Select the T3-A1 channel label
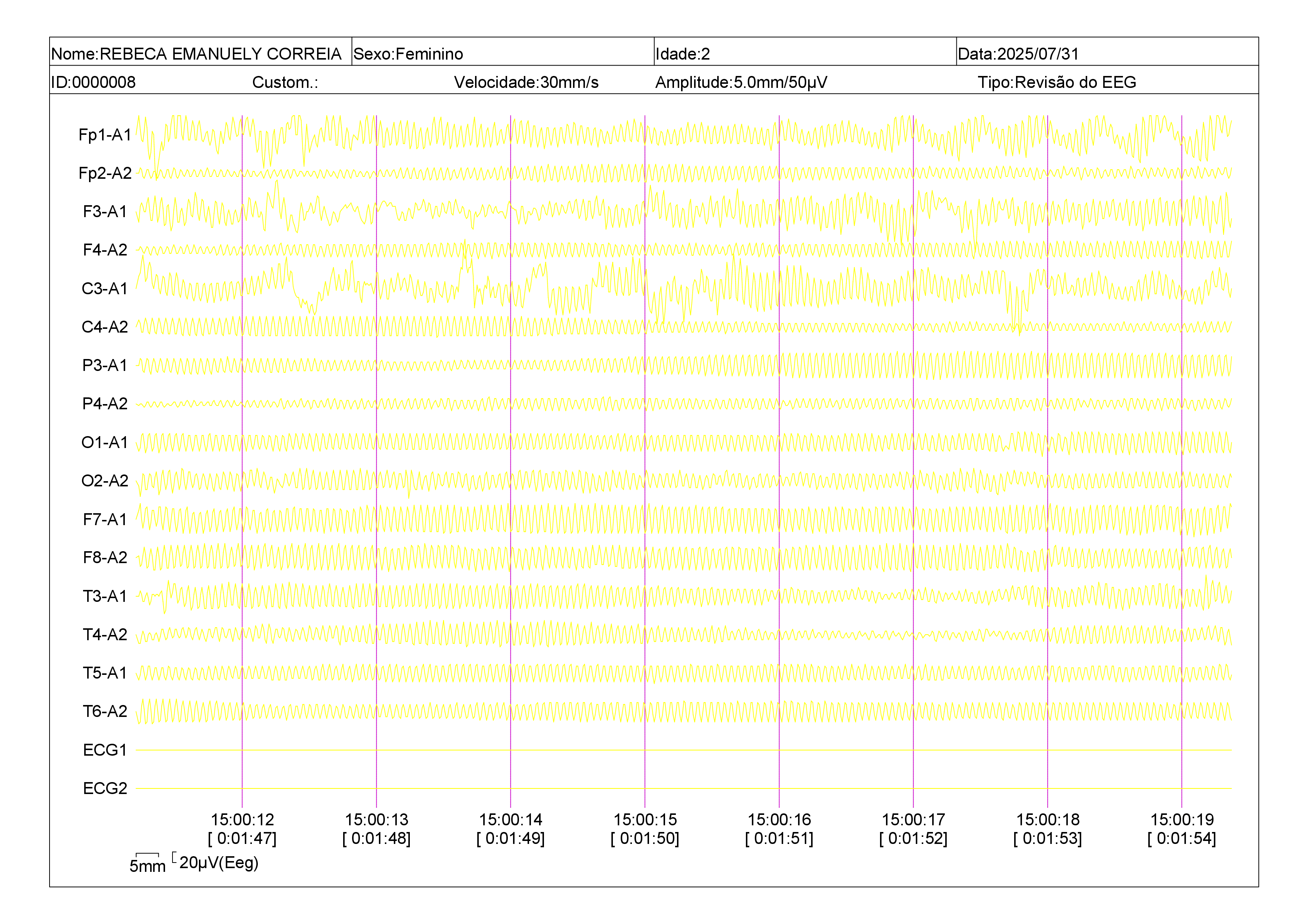Screen dimensions: 1307x924 pyautogui.click(x=105, y=596)
